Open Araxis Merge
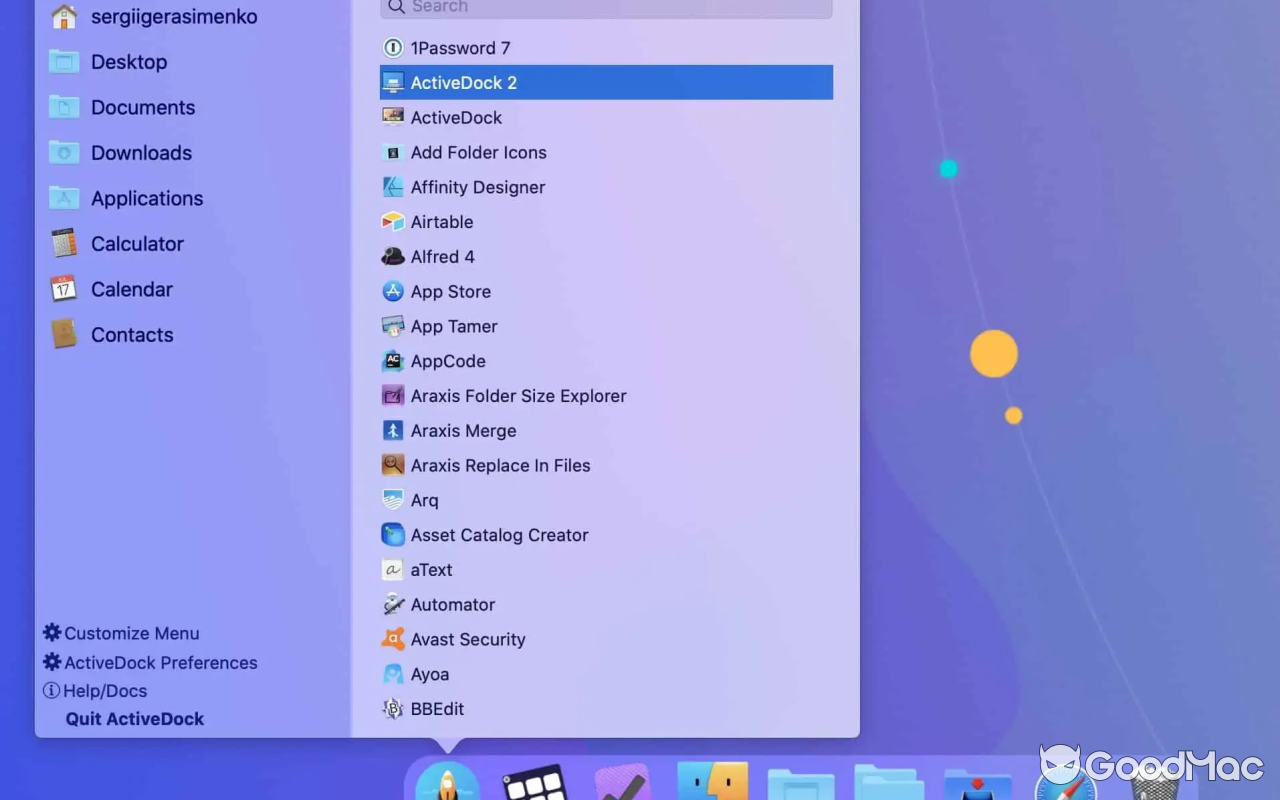The width and height of the screenshot is (1280, 800). click(x=463, y=430)
